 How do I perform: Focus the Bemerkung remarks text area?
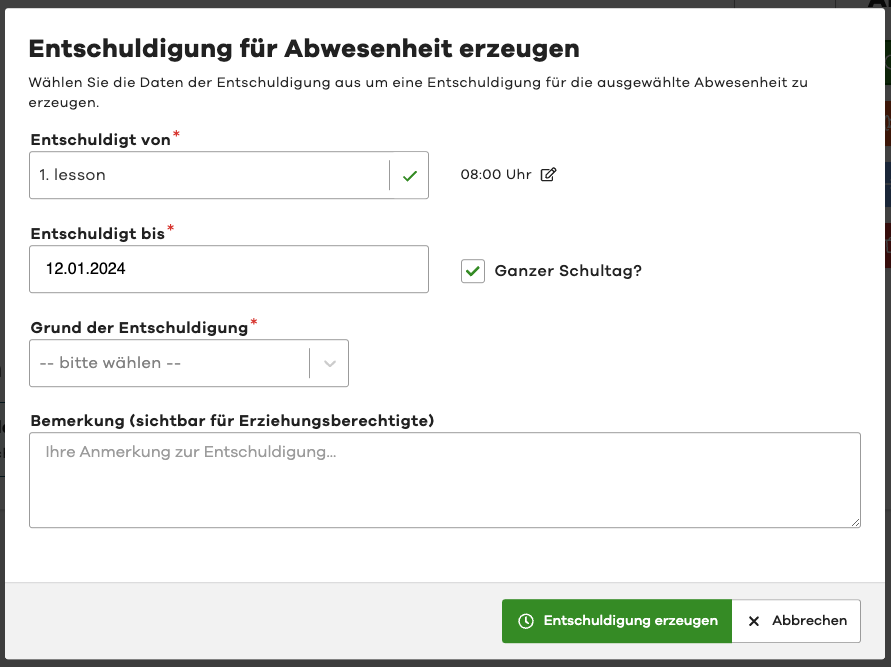coord(444,480)
